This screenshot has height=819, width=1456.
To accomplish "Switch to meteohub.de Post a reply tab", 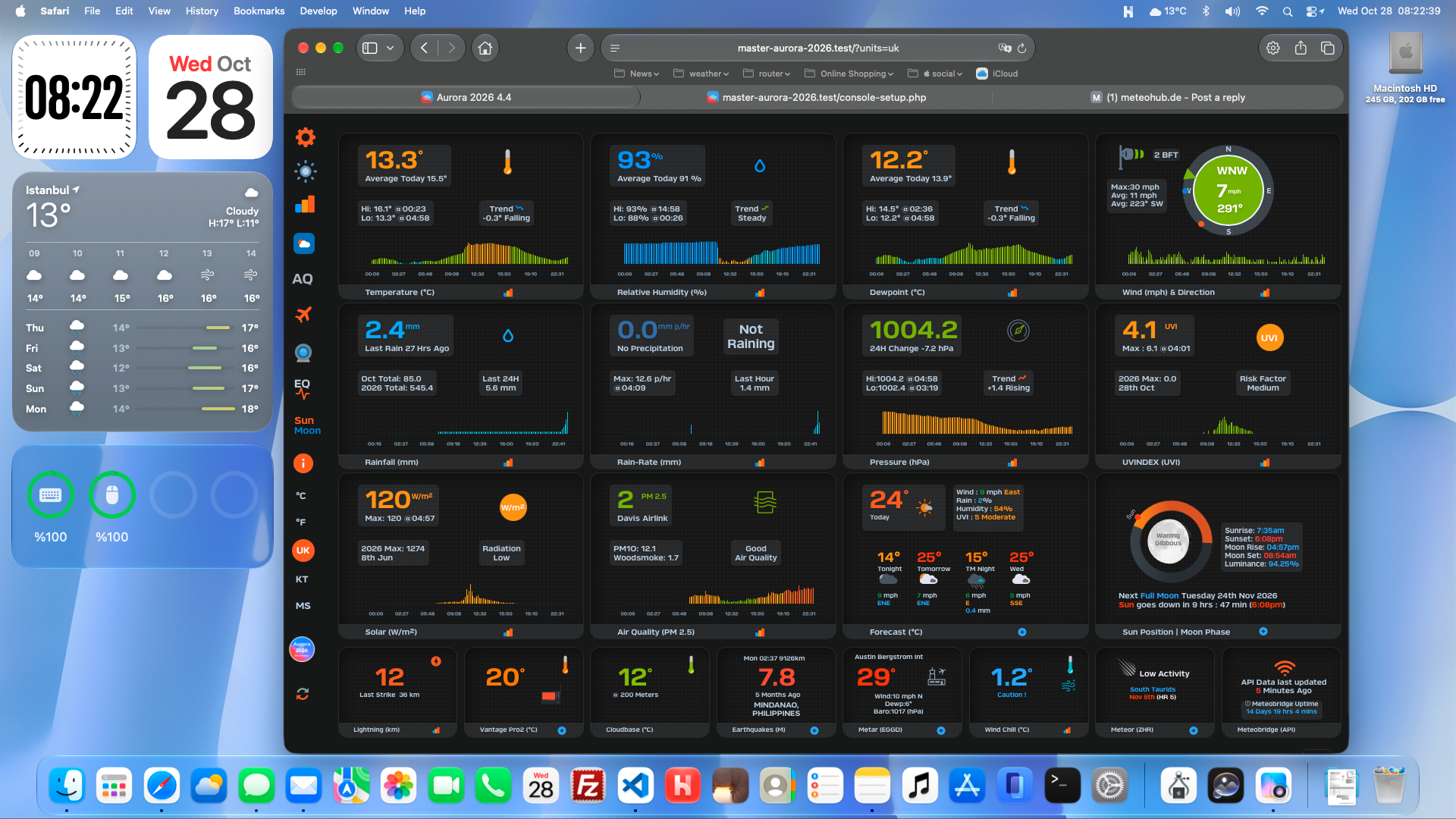I will (x=1168, y=97).
